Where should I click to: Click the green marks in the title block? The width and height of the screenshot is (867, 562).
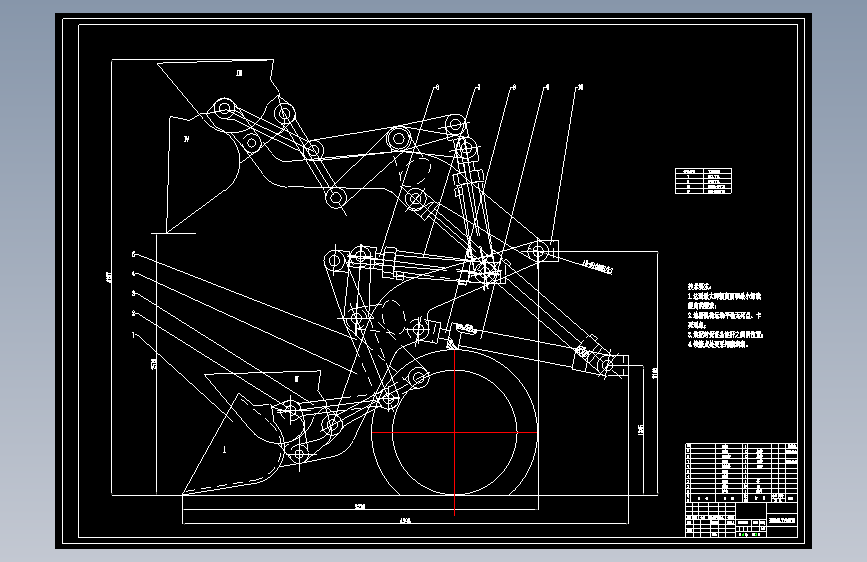pyautogui.click(x=750, y=534)
